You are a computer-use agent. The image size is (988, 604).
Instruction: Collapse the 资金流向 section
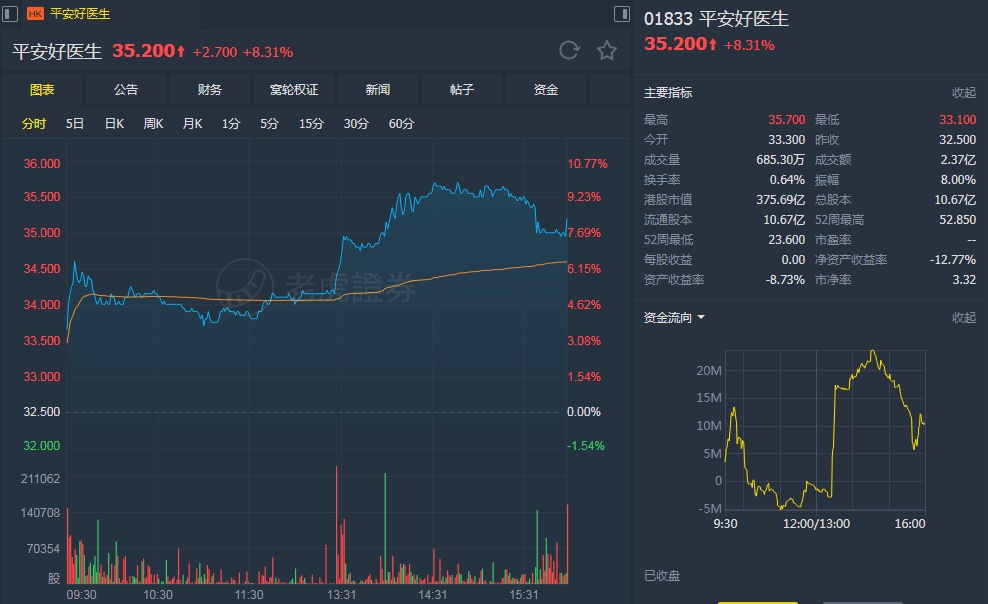pyautogui.click(x=964, y=317)
